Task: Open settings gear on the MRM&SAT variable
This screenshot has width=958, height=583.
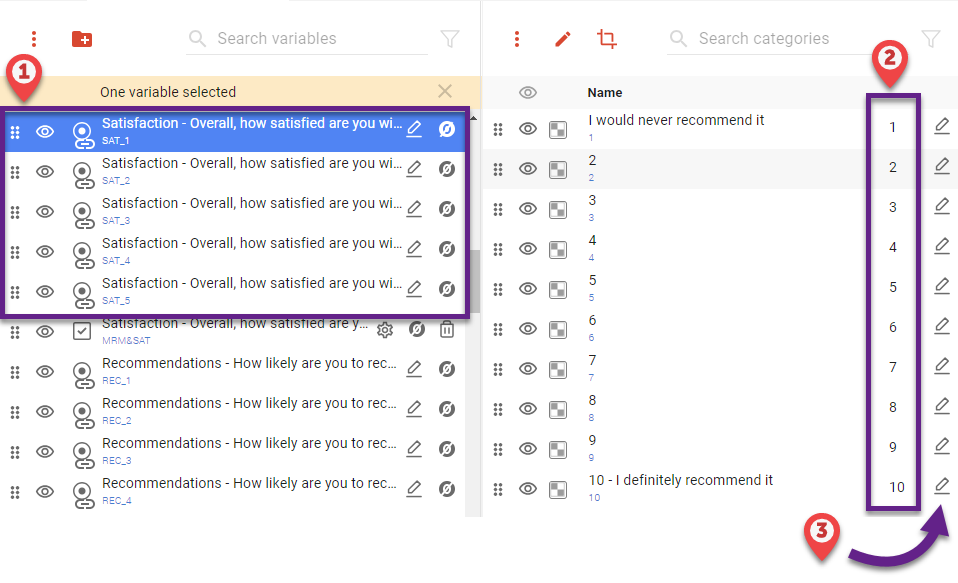Action: pos(385,328)
